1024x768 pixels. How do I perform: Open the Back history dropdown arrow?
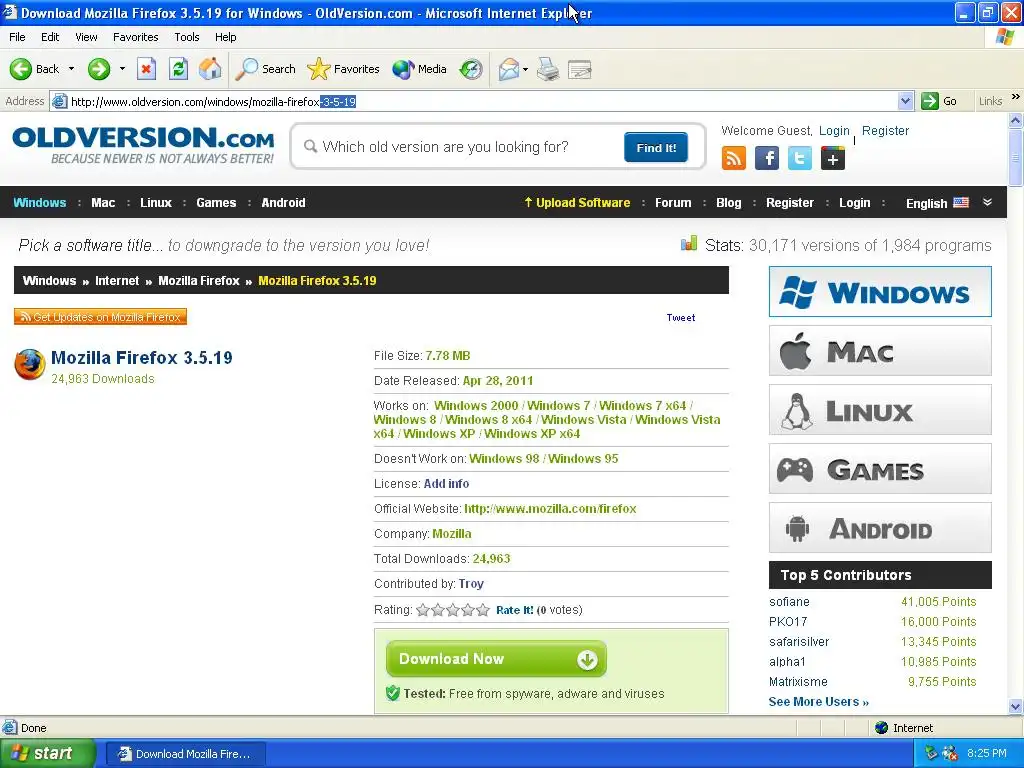click(71, 69)
